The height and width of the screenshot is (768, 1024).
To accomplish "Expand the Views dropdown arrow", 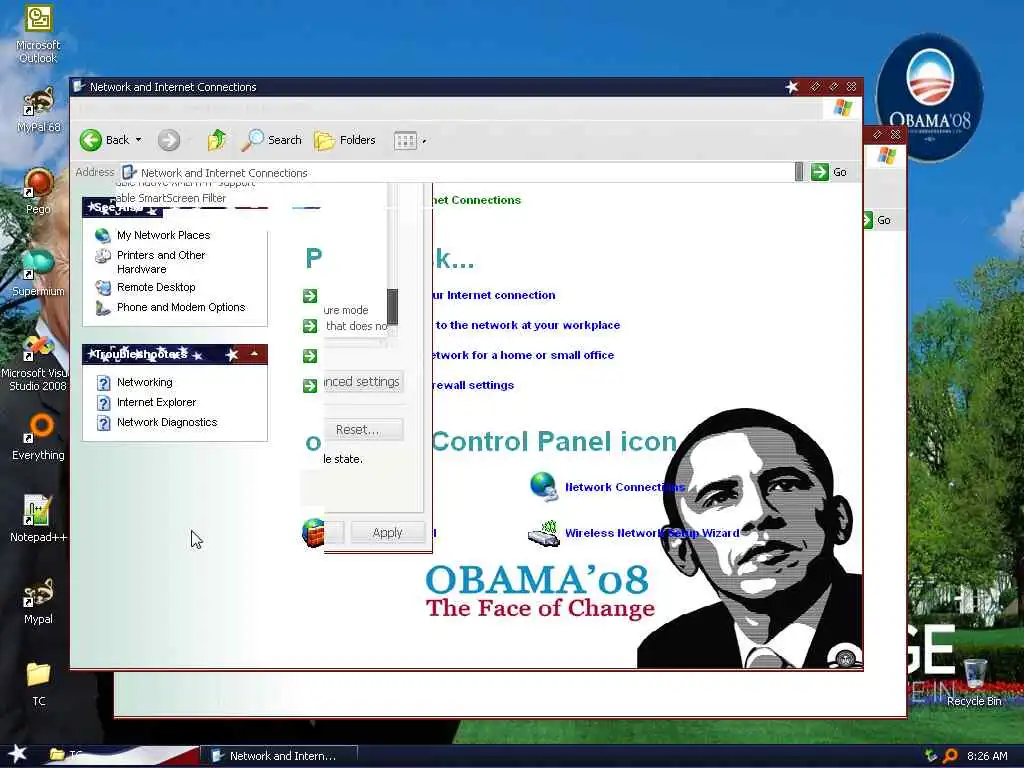I will point(424,140).
